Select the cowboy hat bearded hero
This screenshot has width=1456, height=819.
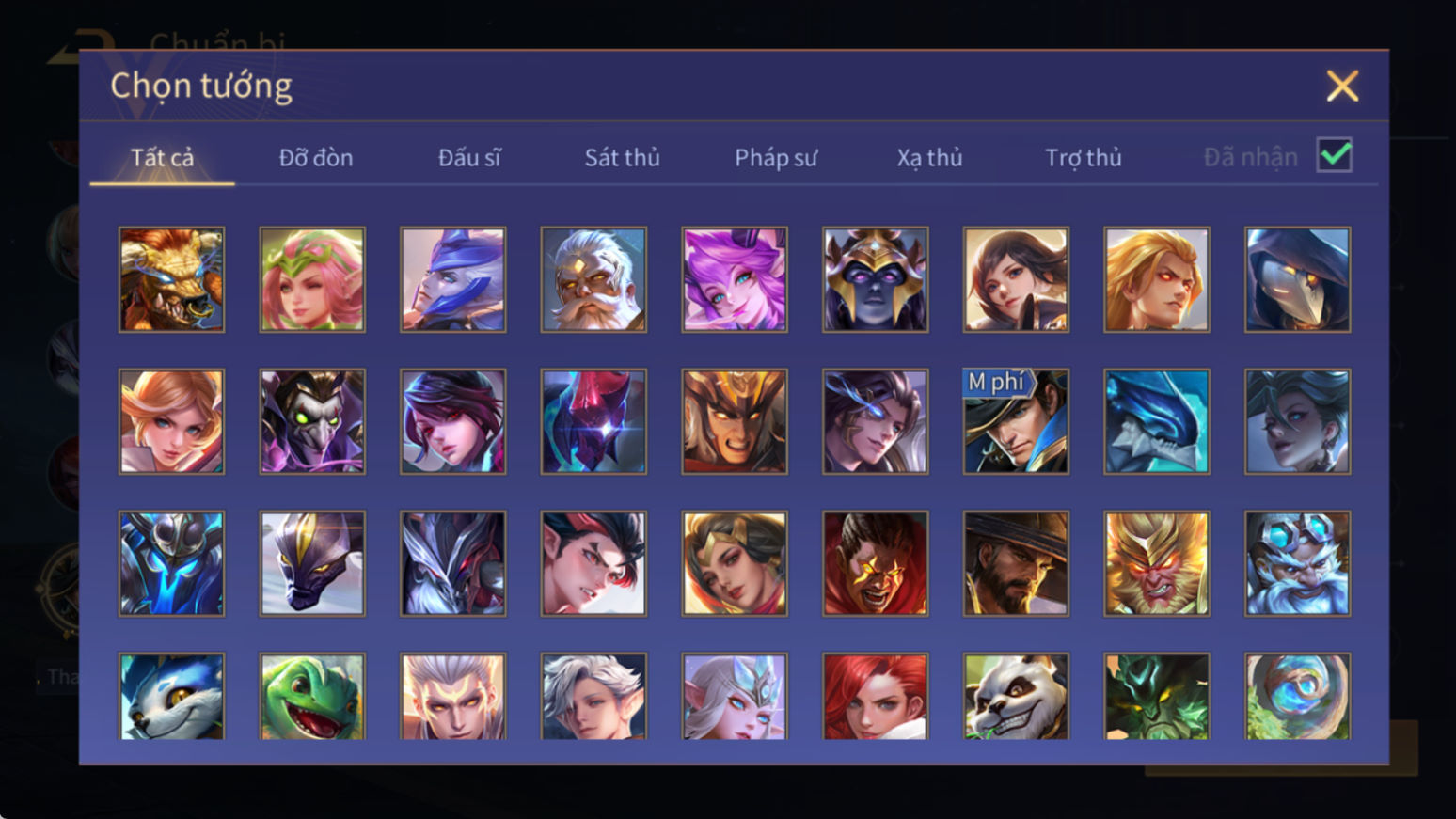(x=1016, y=563)
